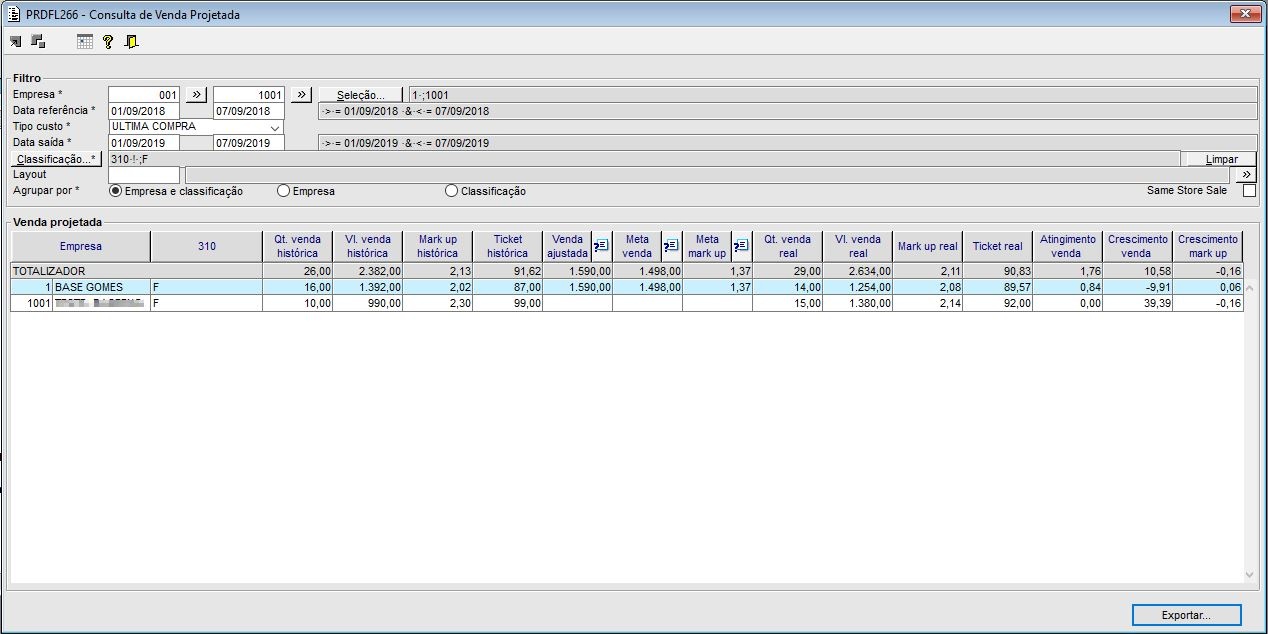Open the Tipo custo dropdown
Screen dimensions: 1268x634
[275, 127]
